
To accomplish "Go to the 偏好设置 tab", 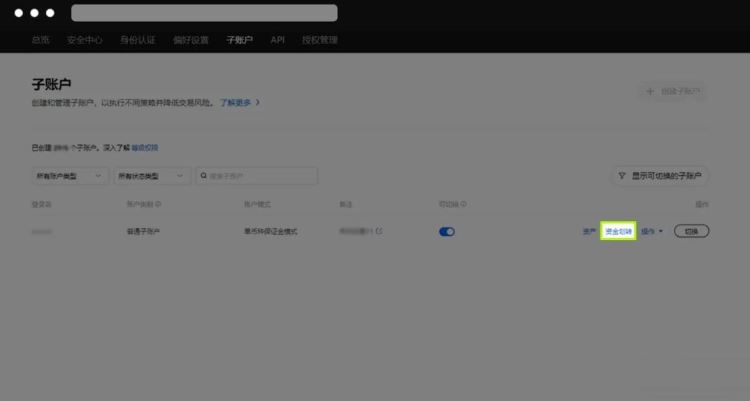I will pyautogui.click(x=191, y=40).
